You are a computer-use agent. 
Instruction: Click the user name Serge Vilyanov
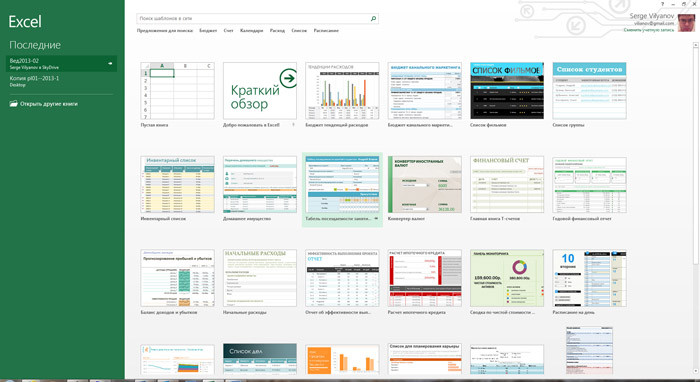652,16
